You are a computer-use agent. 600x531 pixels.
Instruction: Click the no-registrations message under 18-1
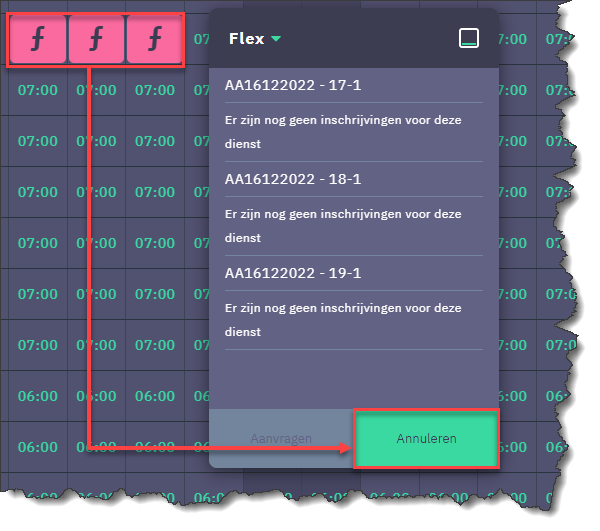(343, 226)
